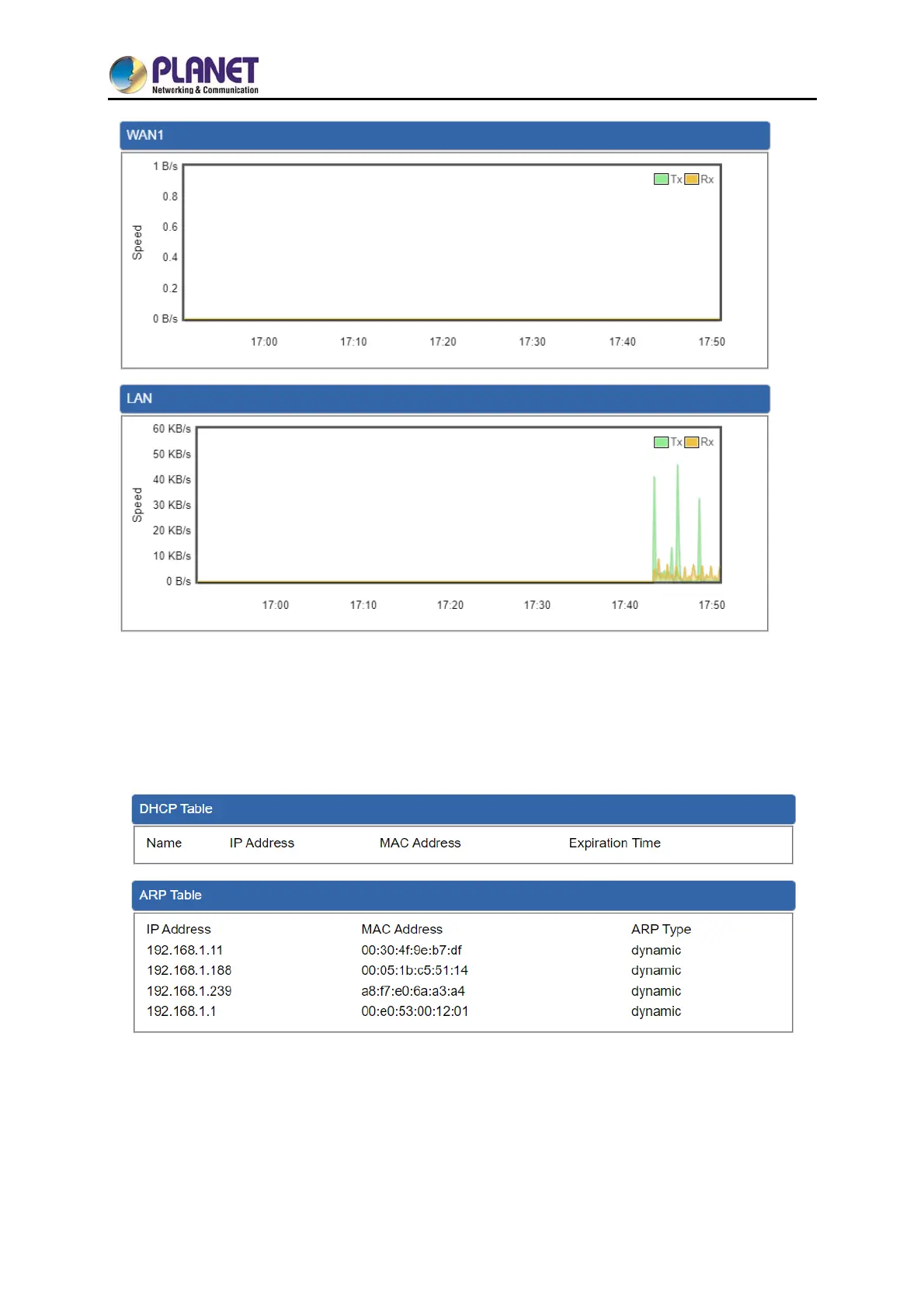Click the orange Rx swatch in WAN1 legend
The width and height of the screenshot is (924, 1308).
click(691, 179)
